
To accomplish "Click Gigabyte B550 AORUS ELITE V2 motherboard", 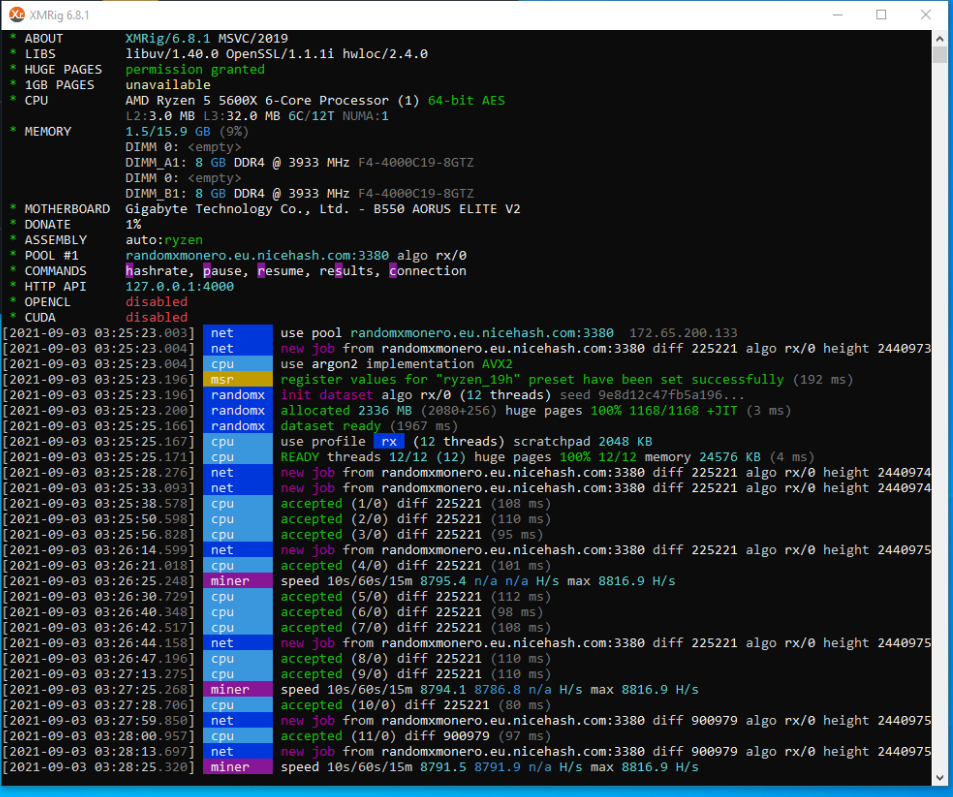I will point(323,209).
